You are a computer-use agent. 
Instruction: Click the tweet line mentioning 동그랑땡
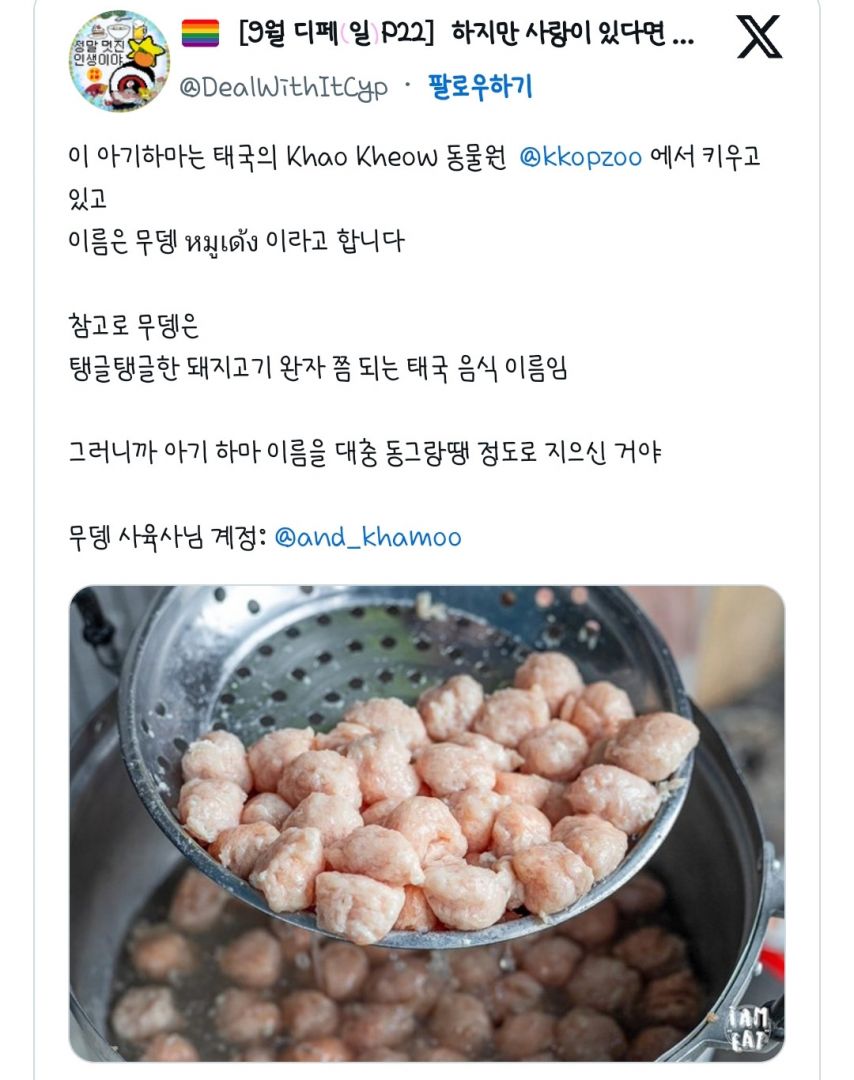[x=364, y=453]
